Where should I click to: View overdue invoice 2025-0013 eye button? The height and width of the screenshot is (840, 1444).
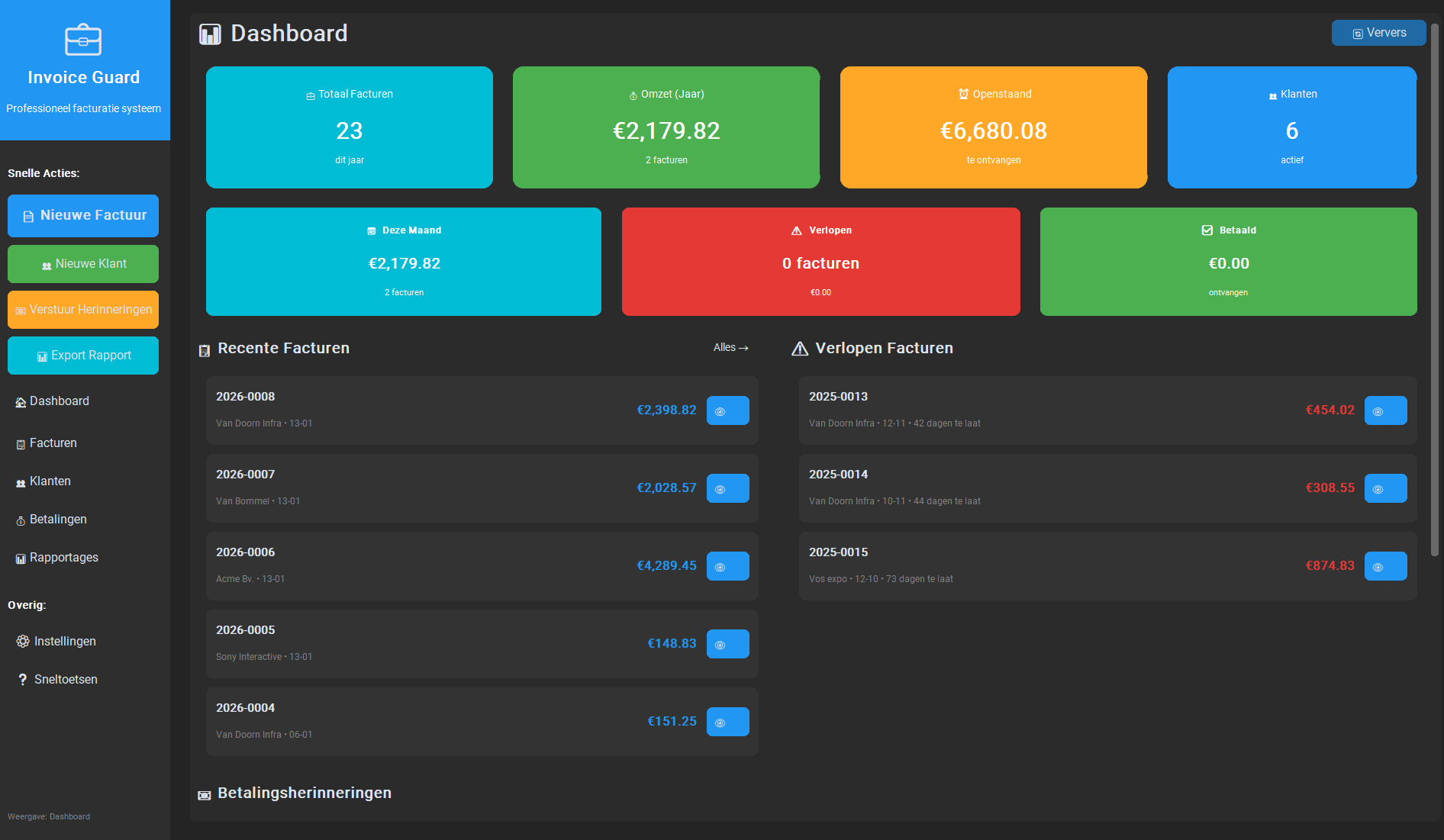tap(1385, 410)
